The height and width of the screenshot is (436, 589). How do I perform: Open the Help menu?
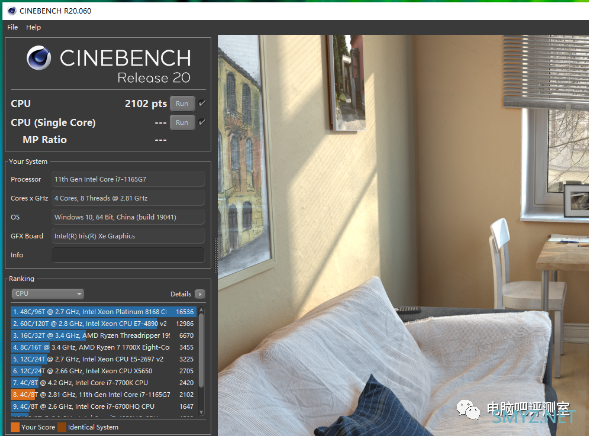click(x=33, y=27)
